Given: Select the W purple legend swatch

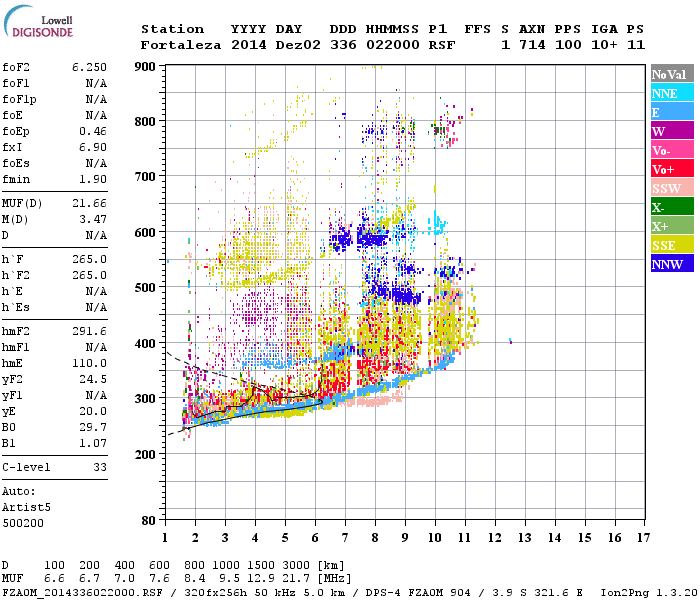Looking at the screenshot, I should click(672, 131).
